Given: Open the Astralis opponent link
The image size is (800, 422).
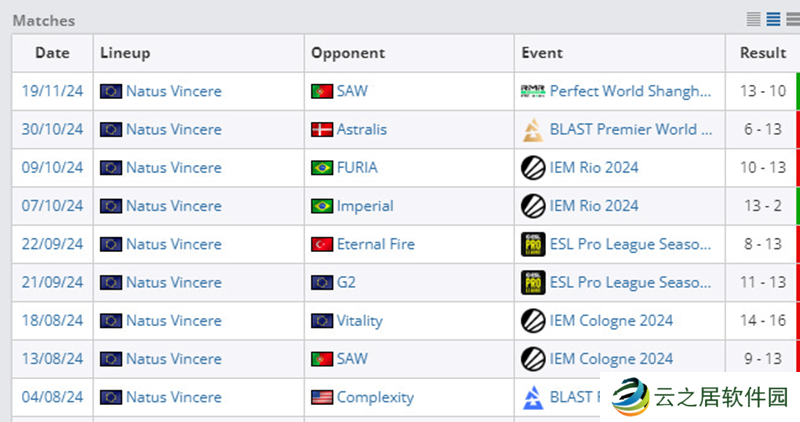Looking at the screenshot, I should pyautogui.click(x=361, y=130).
